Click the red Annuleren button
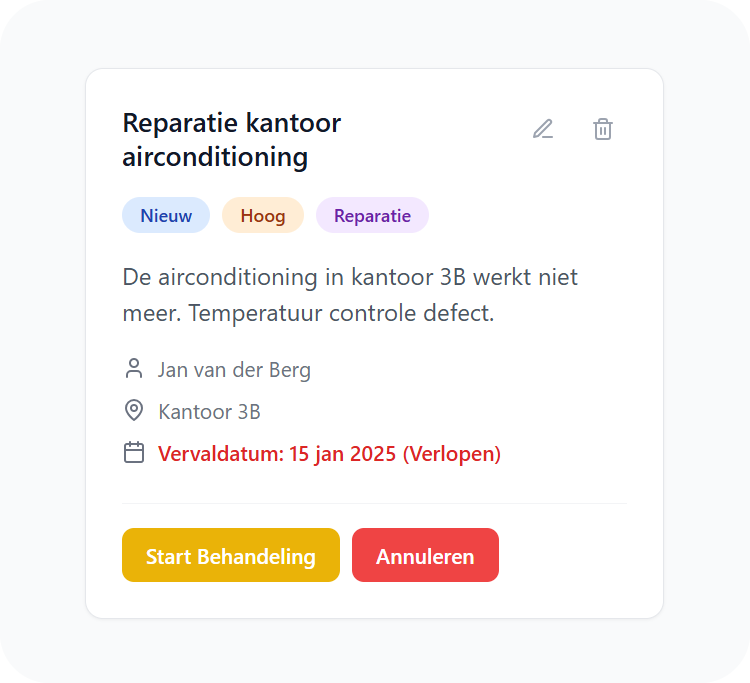750x683 pixels. tap(425, 555)
